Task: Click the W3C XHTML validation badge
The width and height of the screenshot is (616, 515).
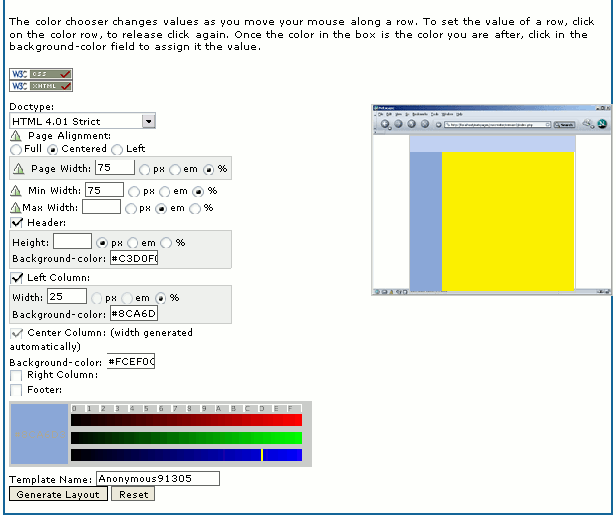Action: coord(40,87)
